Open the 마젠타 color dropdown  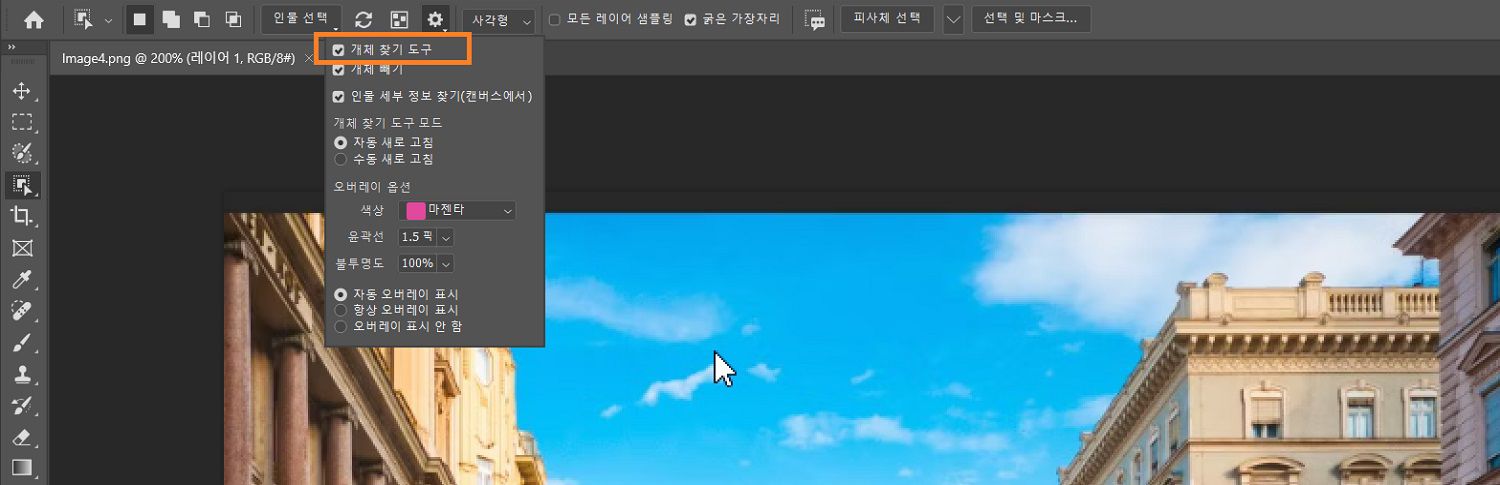pyautogui.click(x=457, y=210)
